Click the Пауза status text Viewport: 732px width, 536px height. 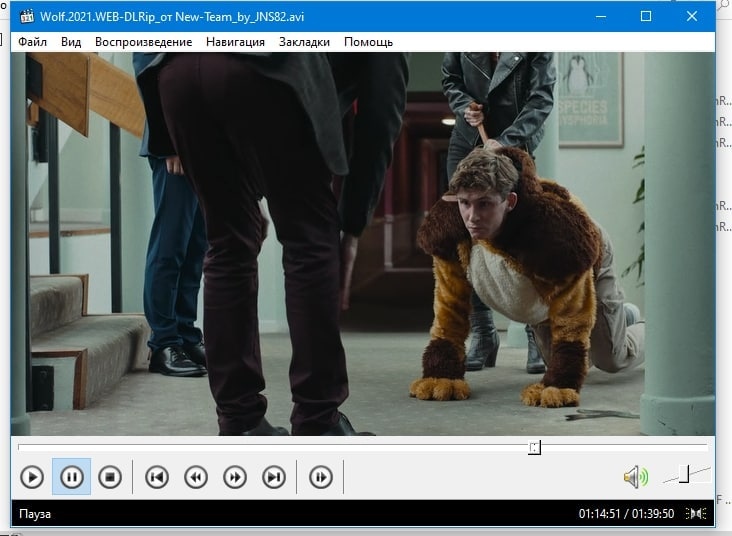35,514
